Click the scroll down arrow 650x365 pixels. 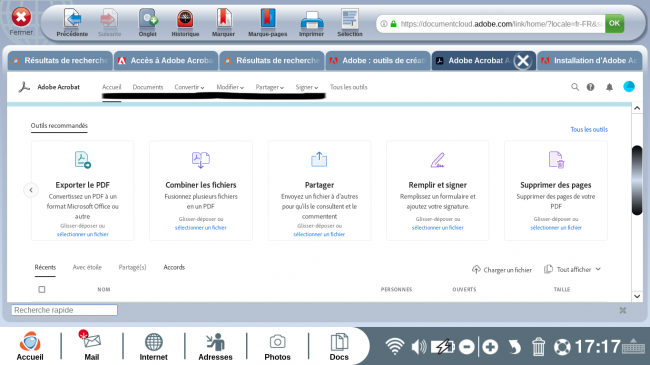coord(637,296)
